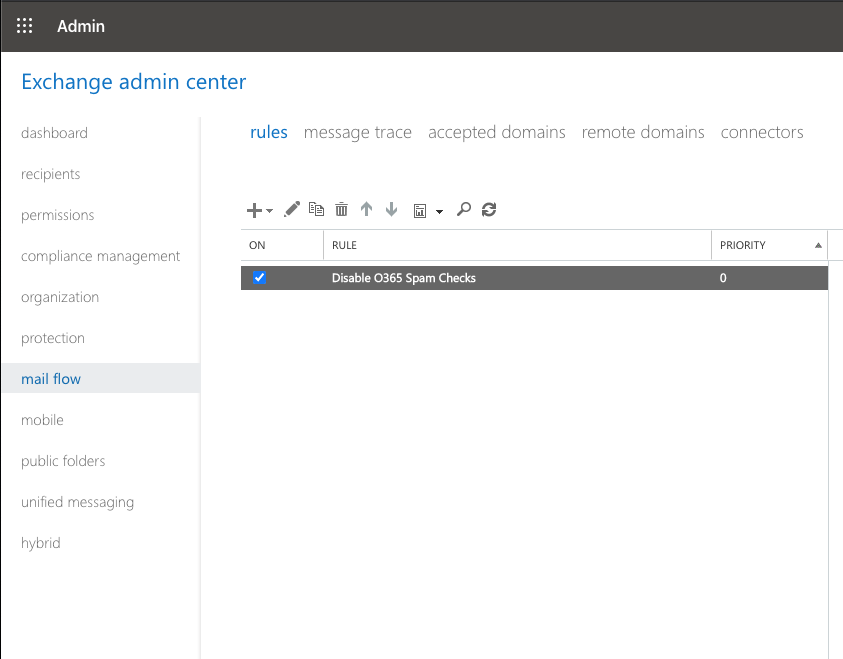Toggle the PRIORITY sort arrow
This screenshot has height=659, width=843.
coord(818,245)
